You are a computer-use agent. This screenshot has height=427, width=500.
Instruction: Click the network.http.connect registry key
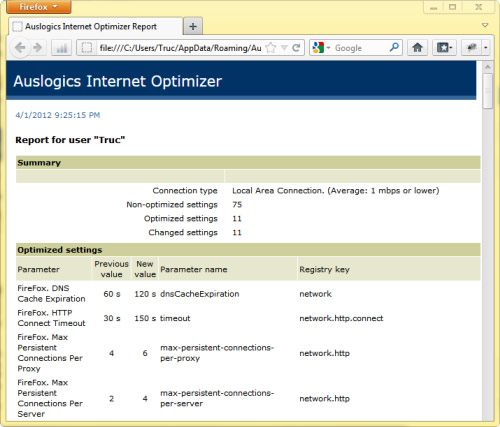click(341, 318)
